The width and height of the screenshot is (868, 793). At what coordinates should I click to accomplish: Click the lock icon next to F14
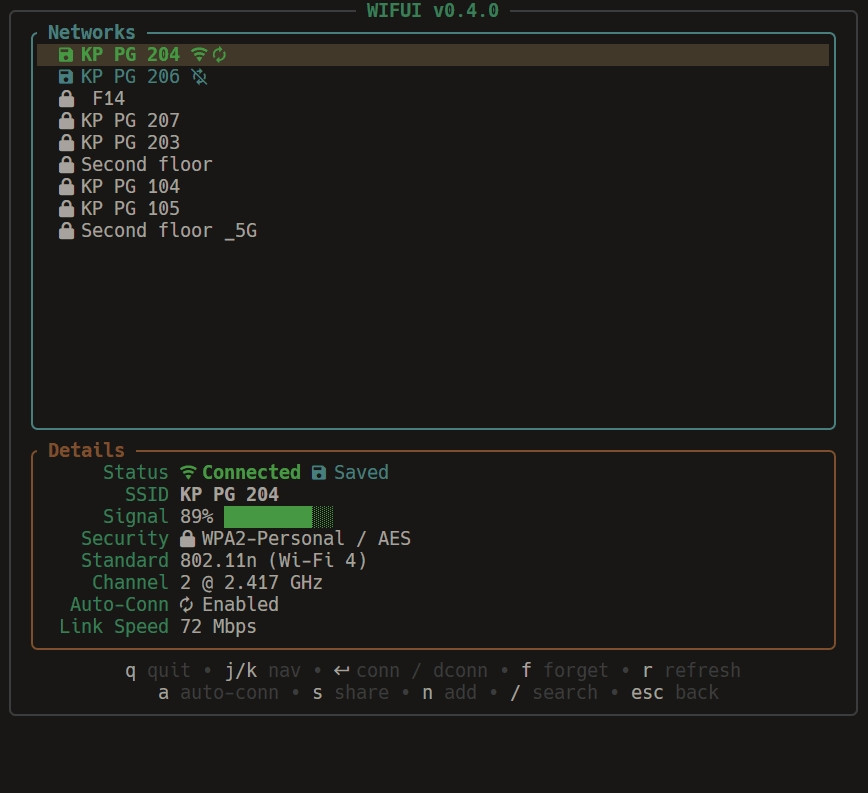click(x=66, y=99)
